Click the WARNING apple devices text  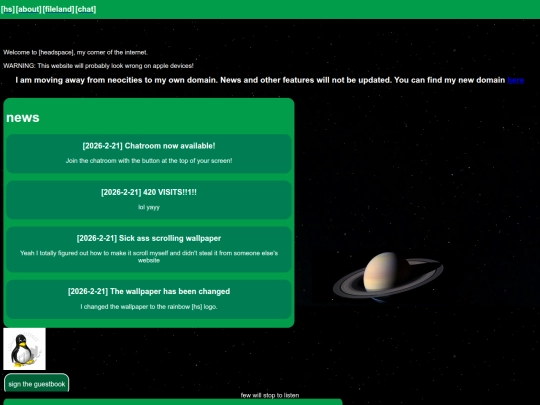tap(98, 65)
